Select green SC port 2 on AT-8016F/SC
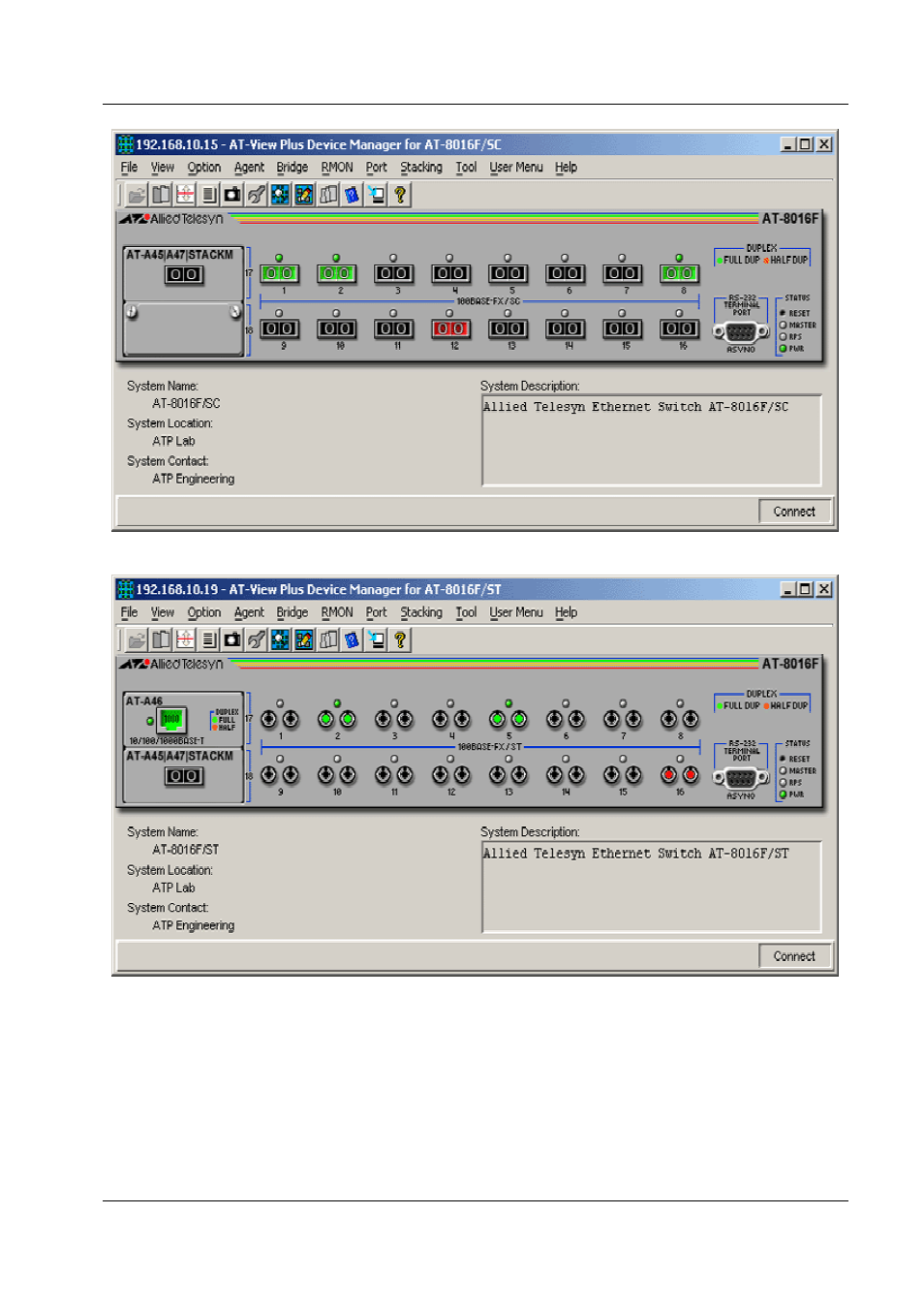This screenshot has width=924, height=1308. pos(336,273)
